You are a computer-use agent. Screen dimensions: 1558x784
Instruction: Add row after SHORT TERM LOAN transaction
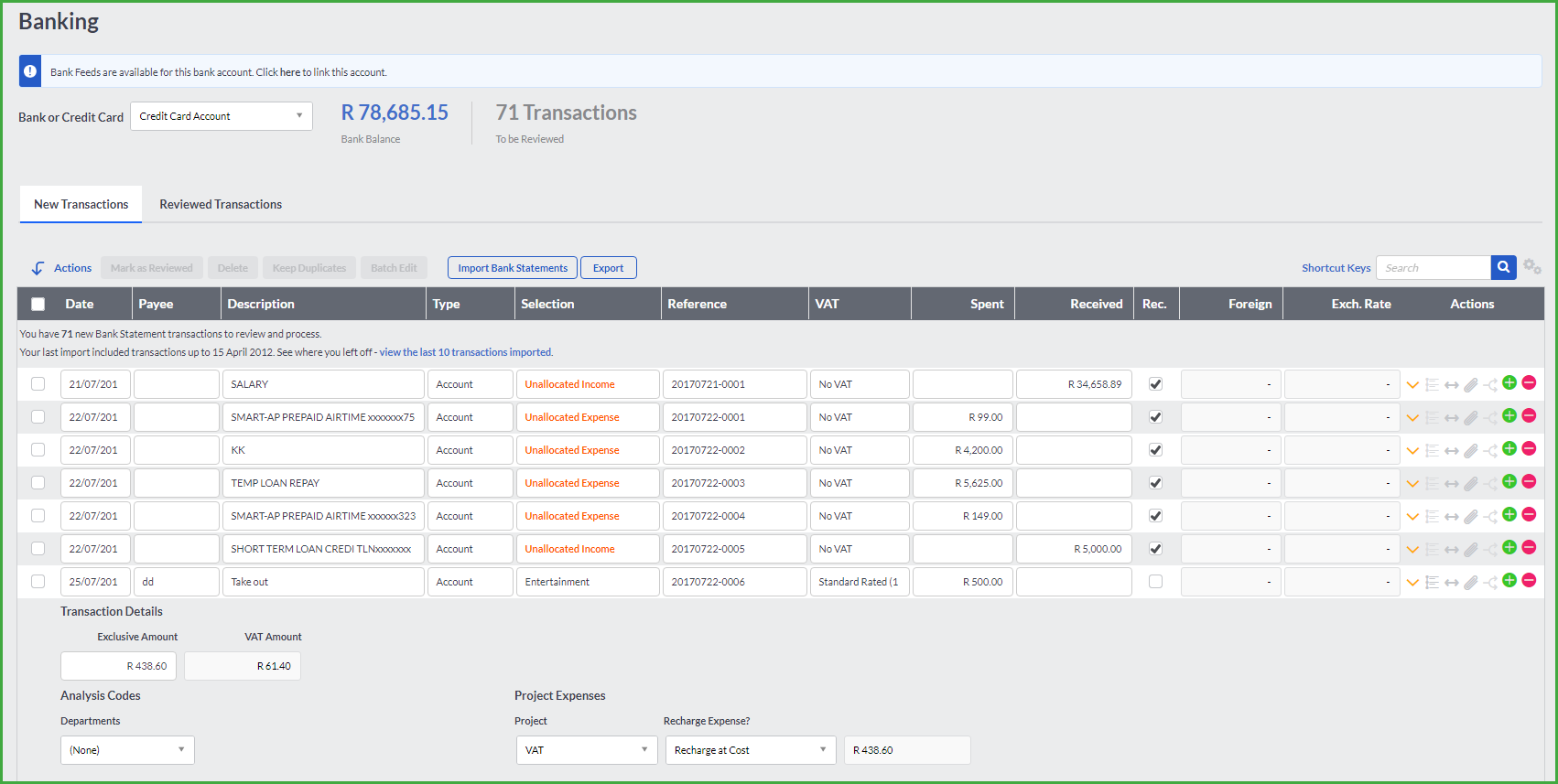[1509, 548]
